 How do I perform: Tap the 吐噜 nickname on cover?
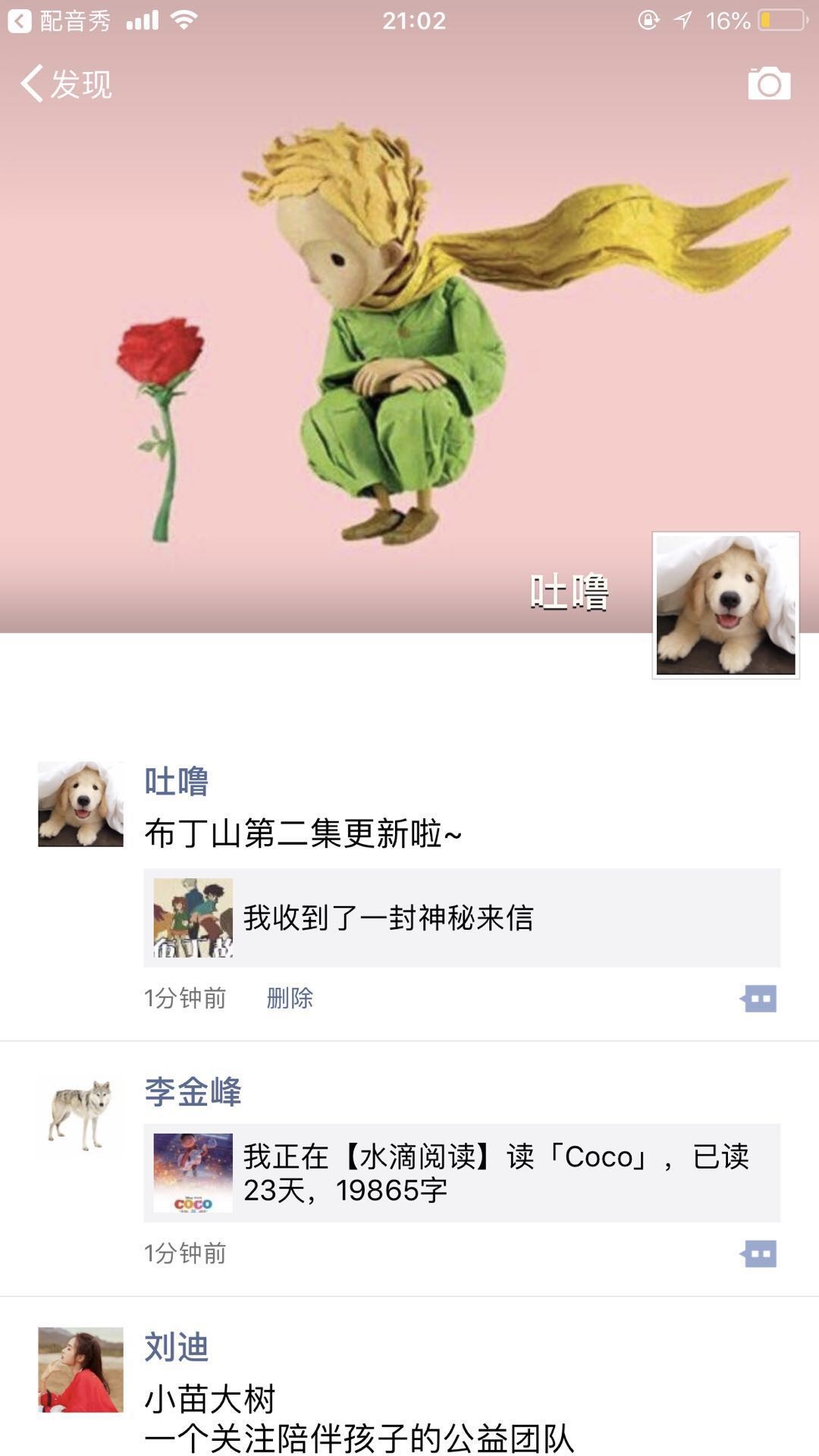point(570,592)
